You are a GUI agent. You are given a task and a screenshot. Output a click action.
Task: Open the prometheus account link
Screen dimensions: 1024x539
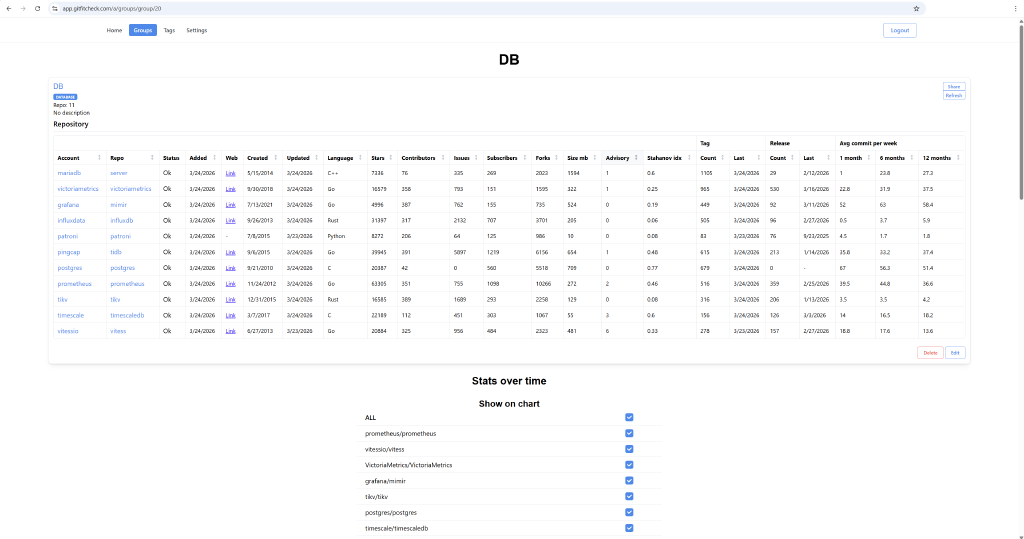pyautogui.click(x=74, y=284)
